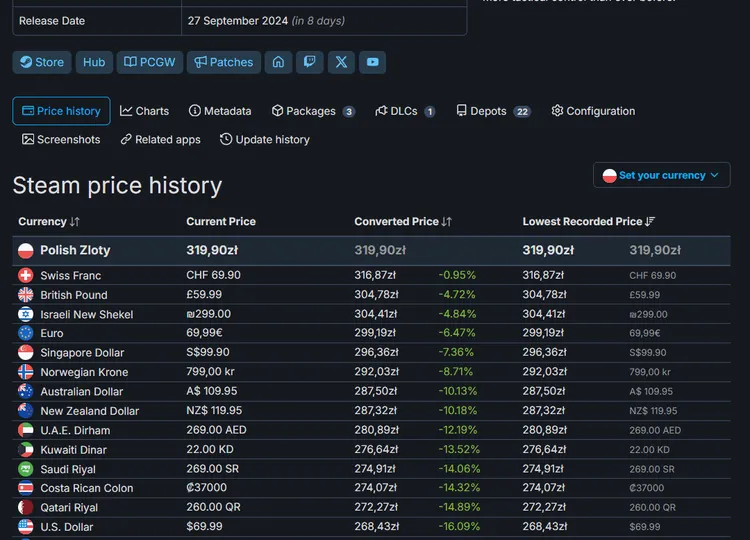Open the X (Twitter) icon button

point(341,62)
